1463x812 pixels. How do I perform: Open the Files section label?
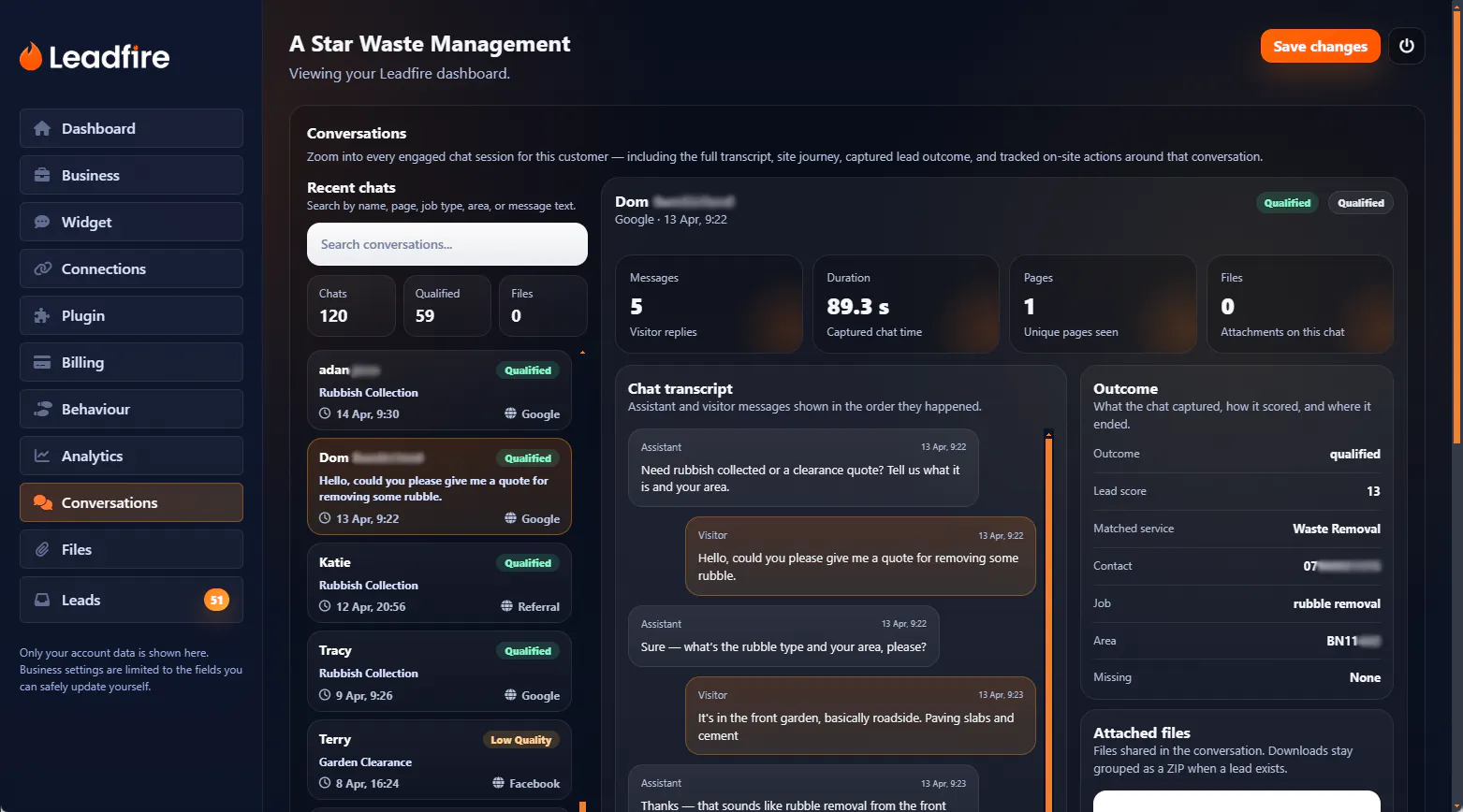coord(77,549)
